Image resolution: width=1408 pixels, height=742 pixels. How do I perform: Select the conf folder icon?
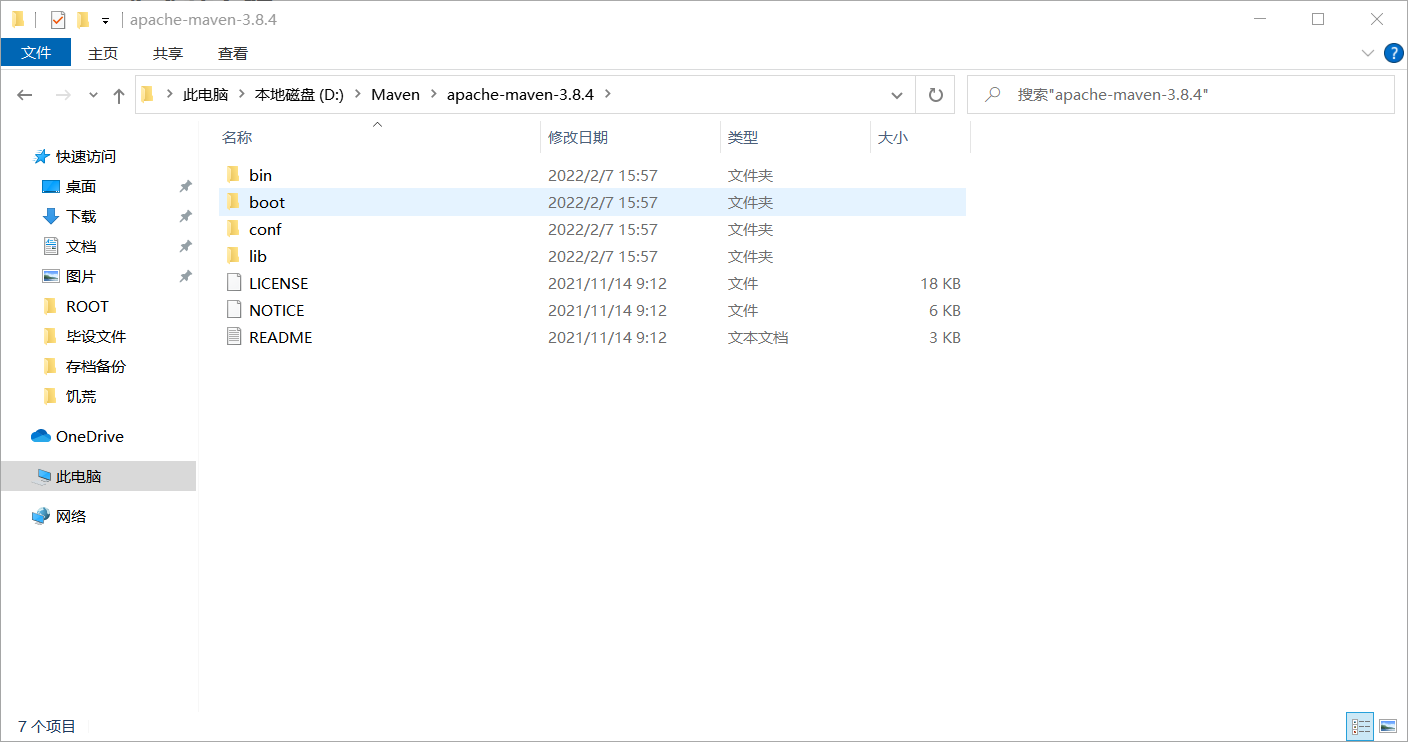point(234,229)
